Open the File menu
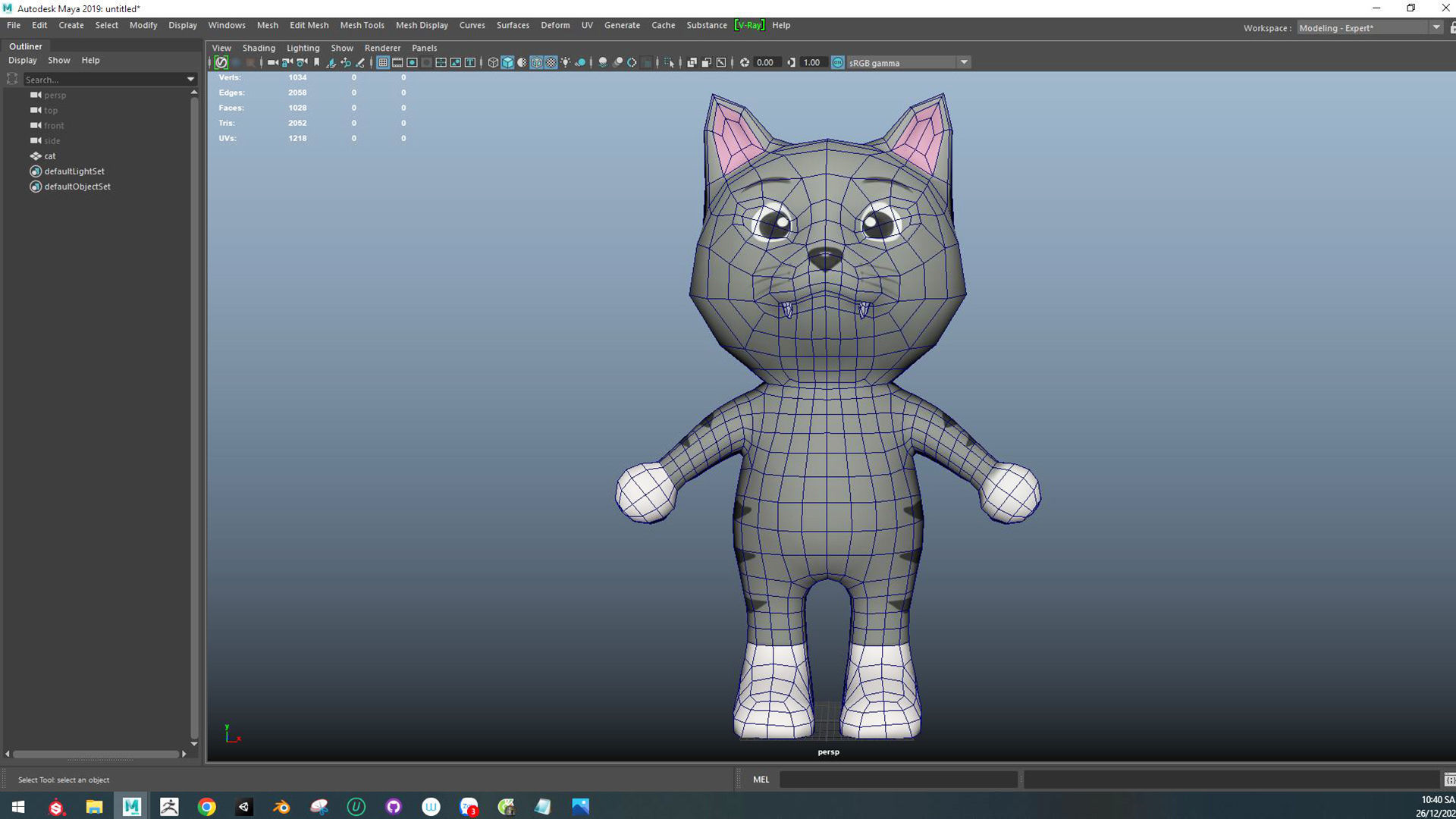The width and height of the screenshot is (1456, 819). (14, 25)
